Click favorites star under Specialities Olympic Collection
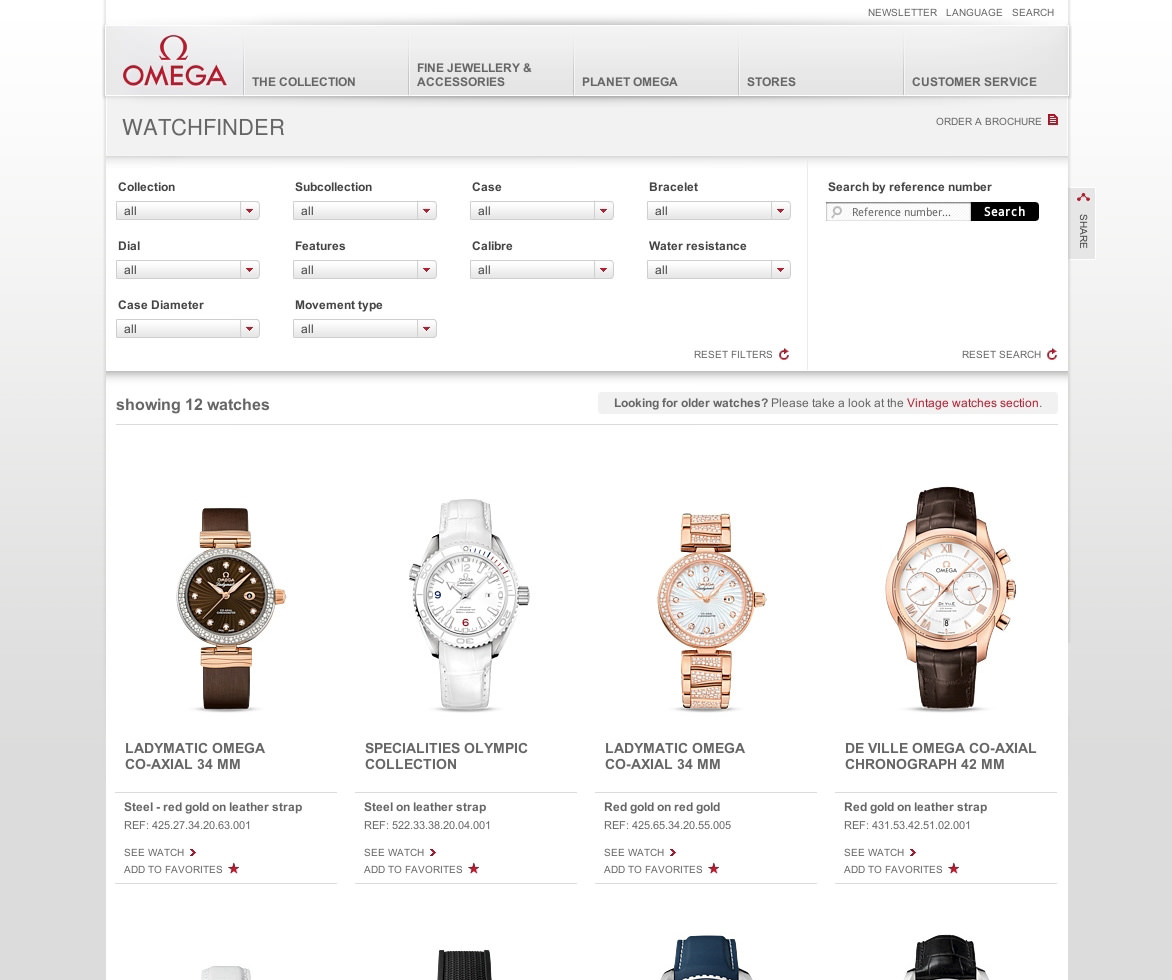Image resolution: width=1172 pixels, height=980 pixels. (473, 869)
